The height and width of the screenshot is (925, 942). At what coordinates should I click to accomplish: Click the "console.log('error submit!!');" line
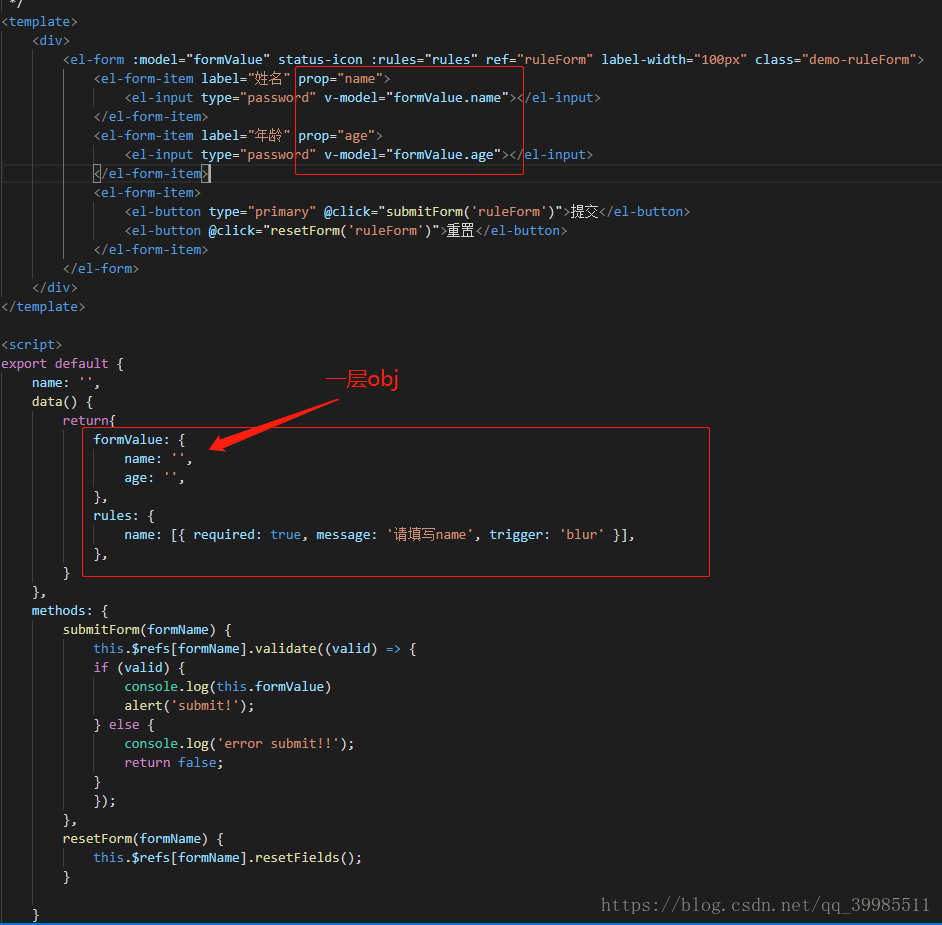pos(239,744)
